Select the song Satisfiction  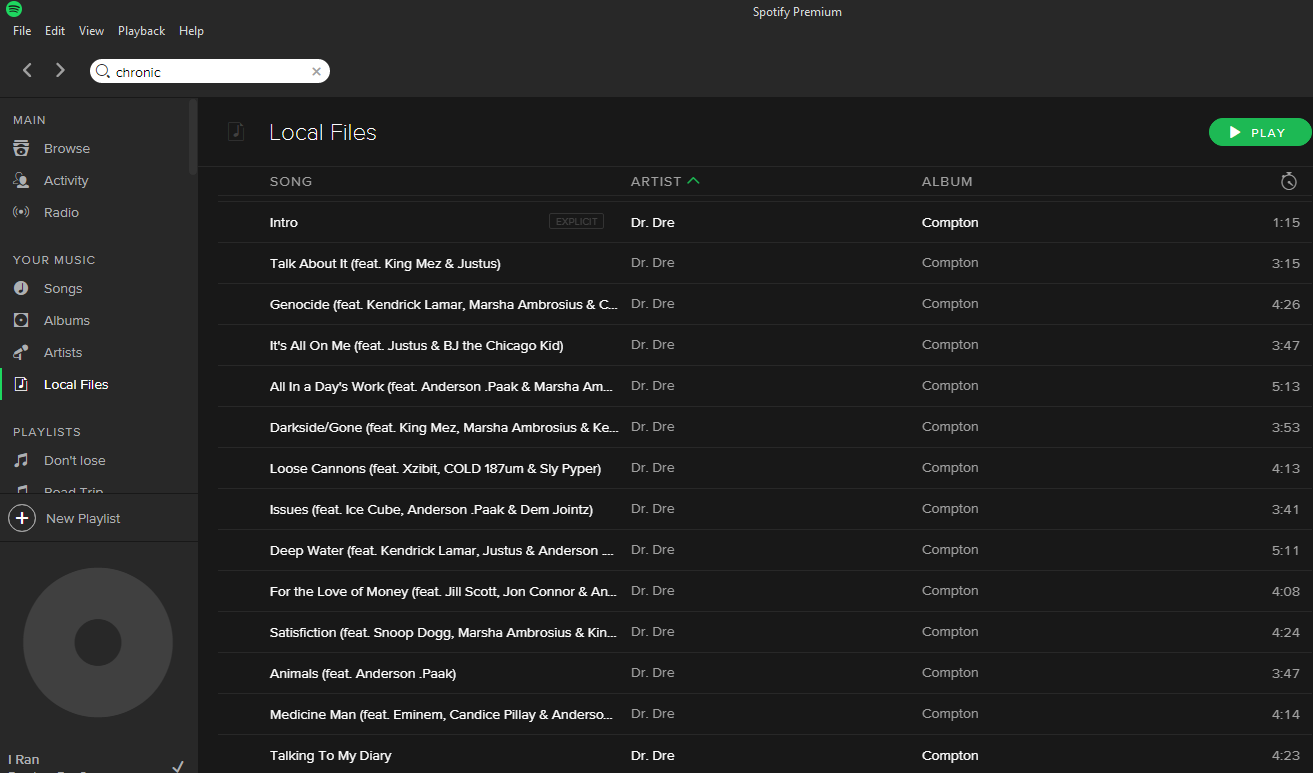pos(444,633)
